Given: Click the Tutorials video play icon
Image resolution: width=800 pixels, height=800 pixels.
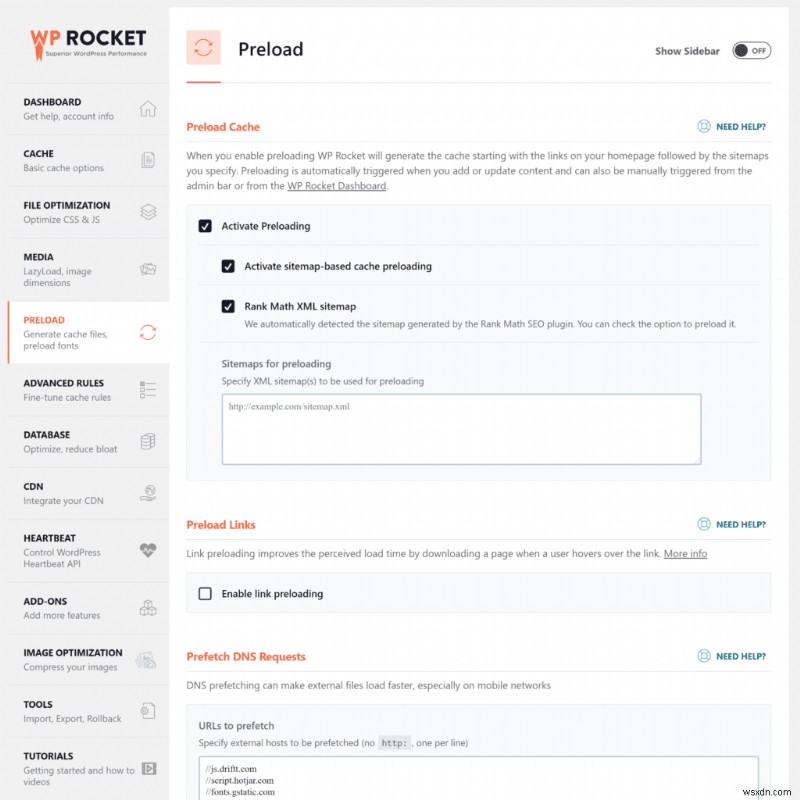Looking at the screenshot, I should 148,769.
